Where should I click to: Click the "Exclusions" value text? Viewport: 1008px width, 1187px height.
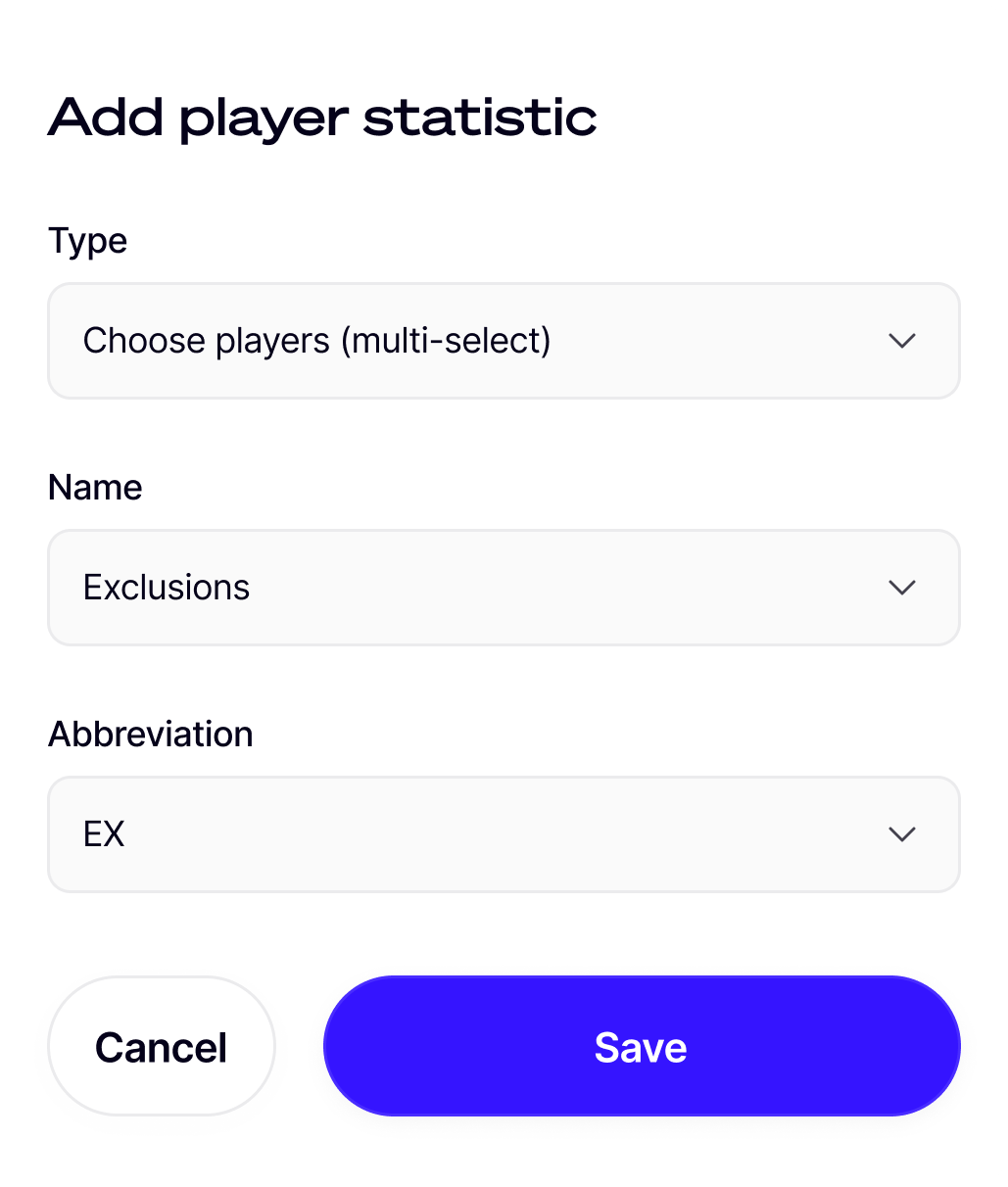pos(167,588)
